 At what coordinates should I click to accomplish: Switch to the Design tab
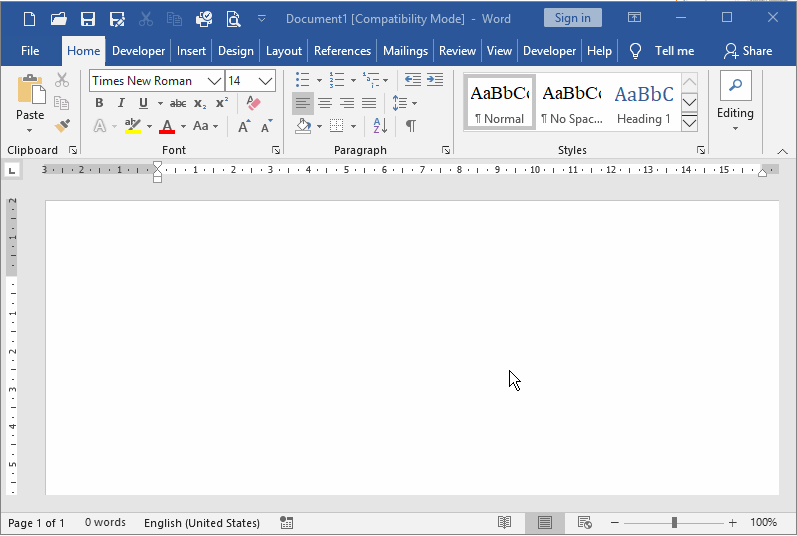(x=236, y=51)
